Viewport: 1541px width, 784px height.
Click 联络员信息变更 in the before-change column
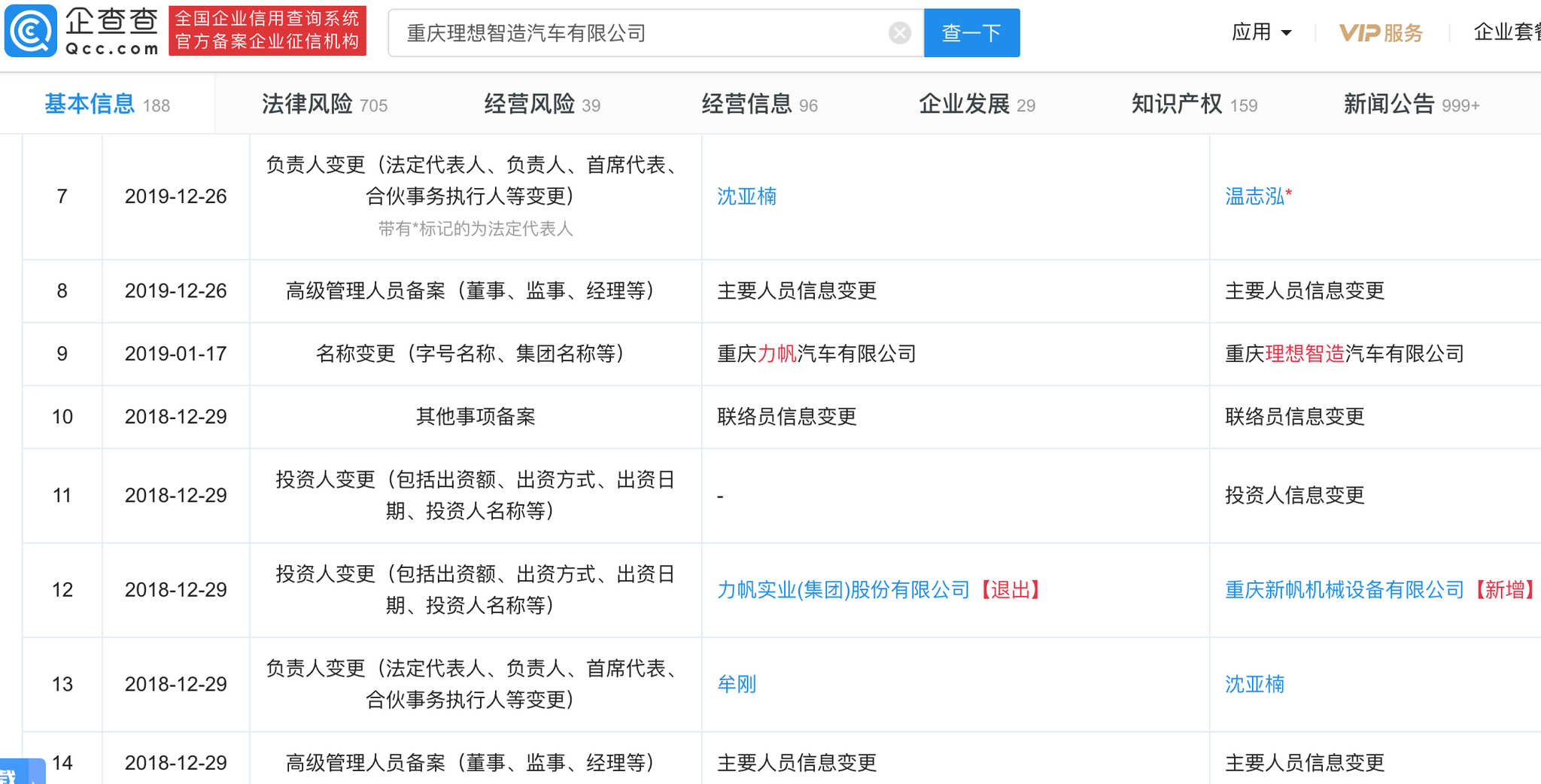click(x=787, y=417)
